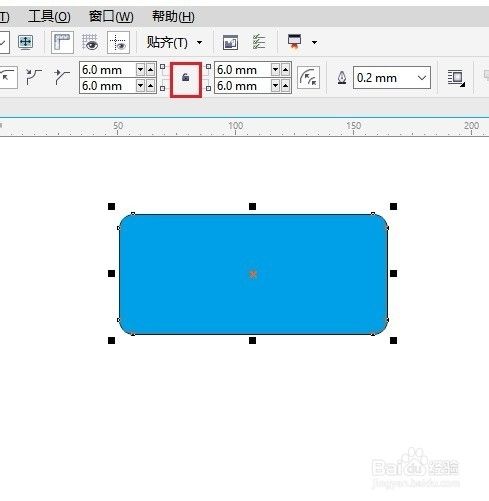Image resolution: width=489 pixels, height=501 pixels.
Task: Increase the top-left corner radius value
Action: tap(150, 70)
